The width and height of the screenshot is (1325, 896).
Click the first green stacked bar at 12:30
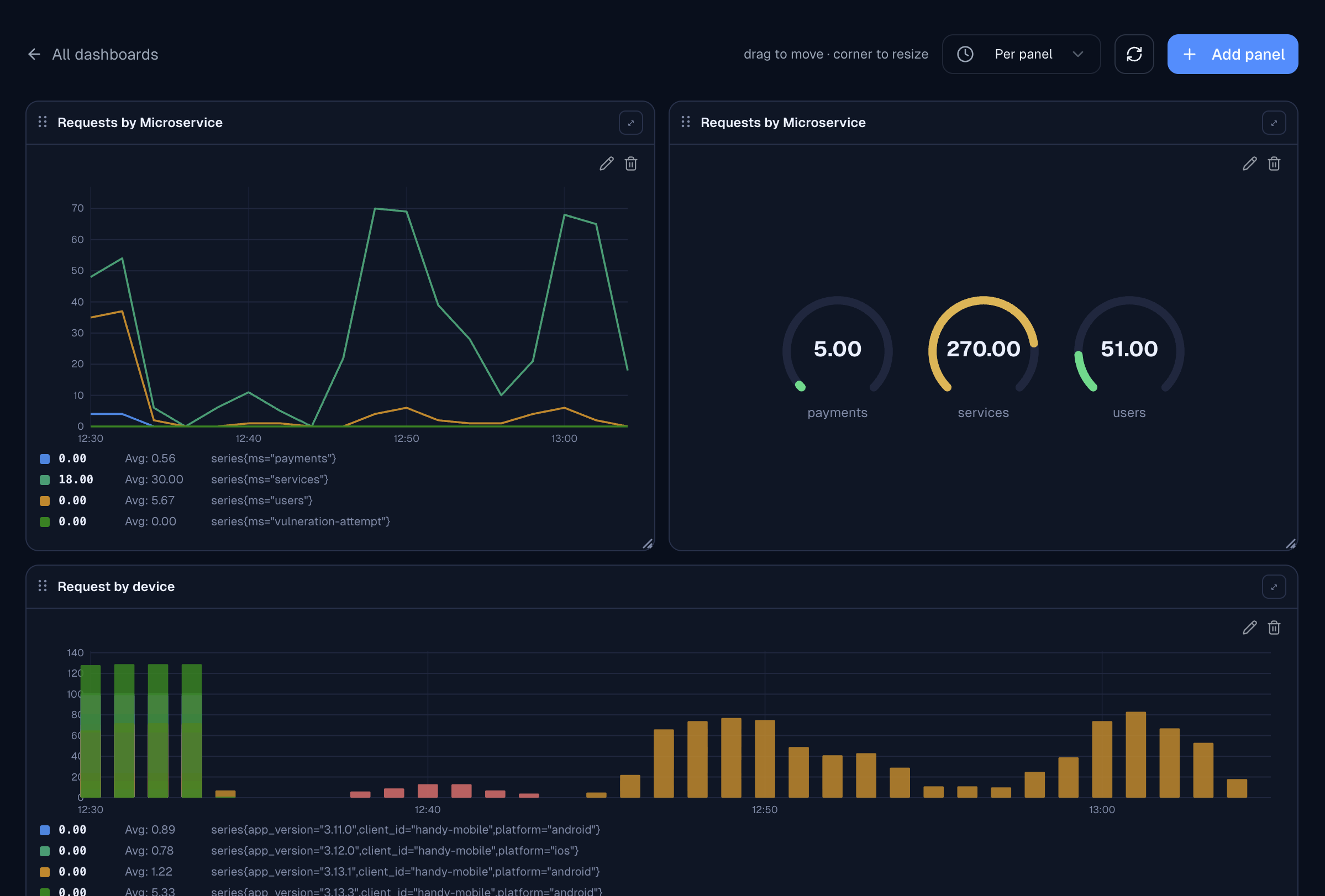[x=91, y=731]
